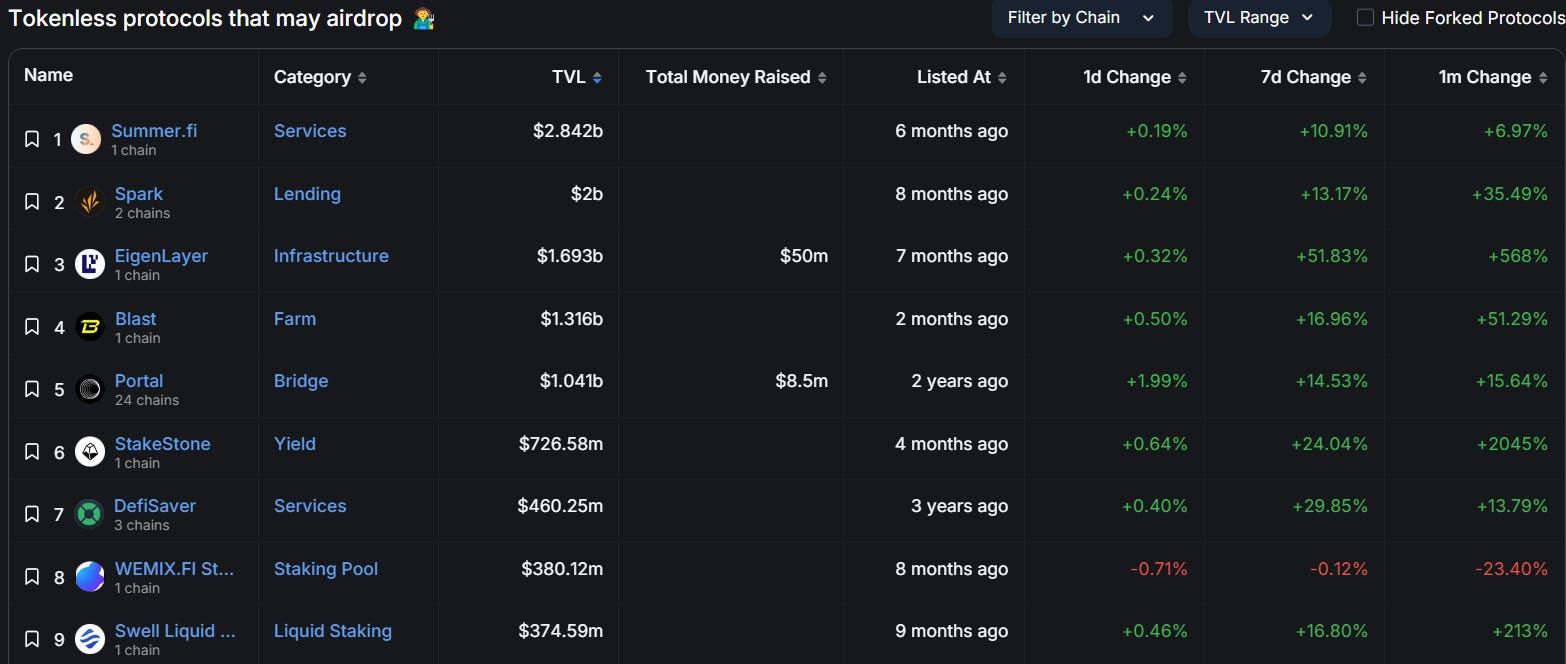This screenshot has height=664, width=1566.
Task: Open the Infrastructure category link
Action: click(x=331, y=256)
